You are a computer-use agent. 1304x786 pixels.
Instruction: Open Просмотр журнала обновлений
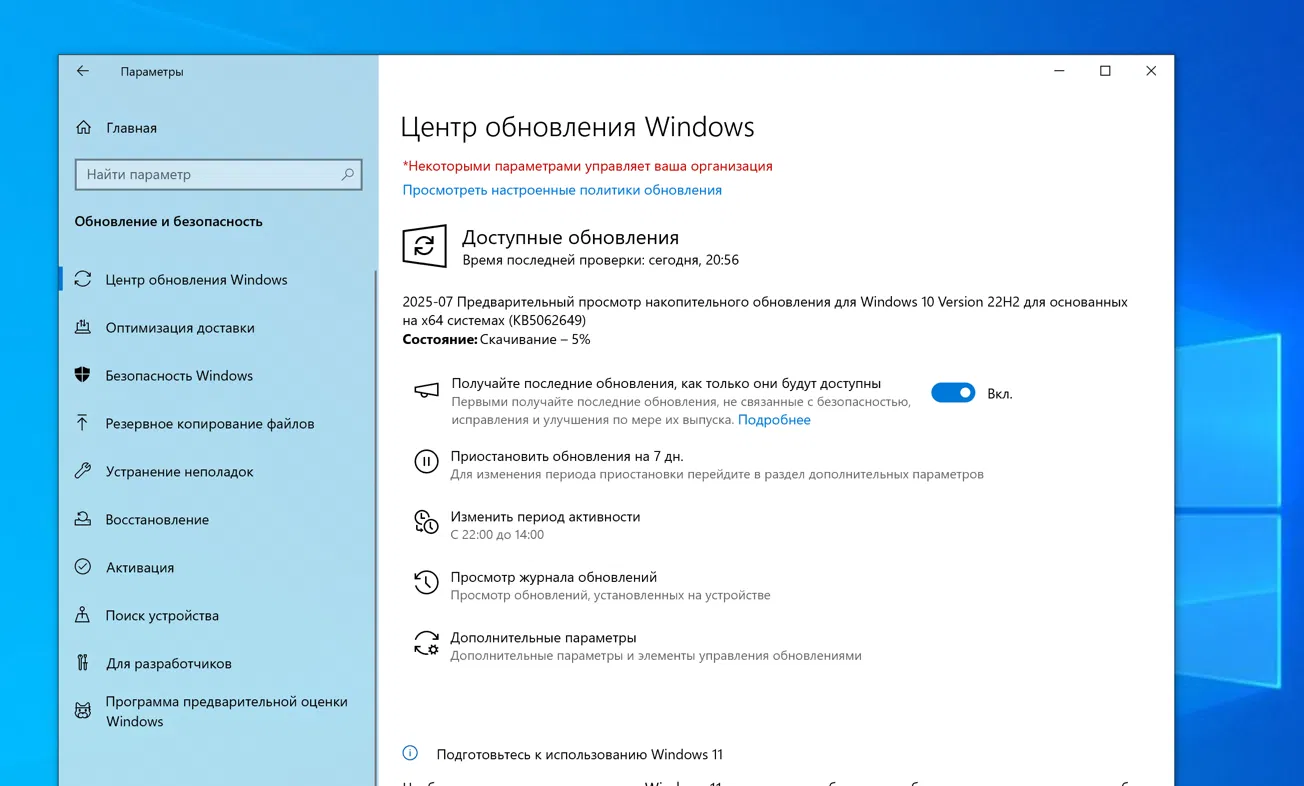coord(553,577)
